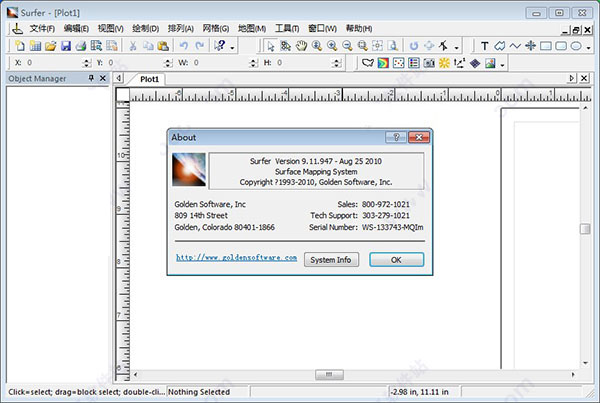The height and width of the screenshot is (403, 600).
Task: Click the Rotate circular arrow icon
Action: pos(414,46)
